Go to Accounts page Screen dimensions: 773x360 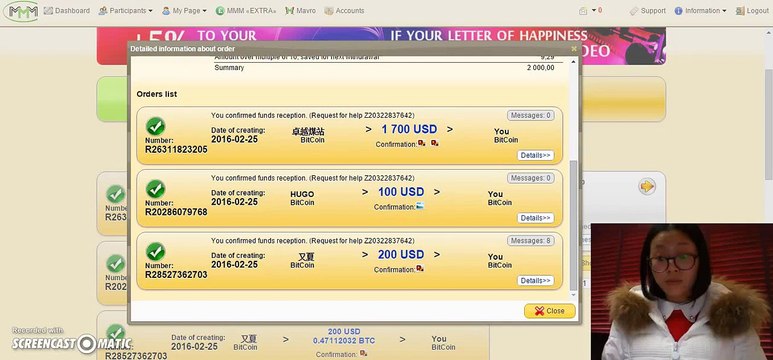(x=344, y=10)
